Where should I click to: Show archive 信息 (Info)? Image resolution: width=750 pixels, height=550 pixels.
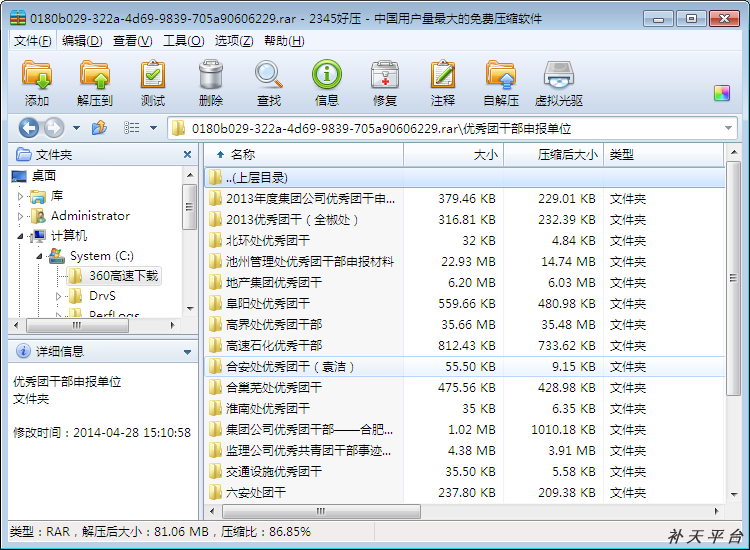[327, 83]
